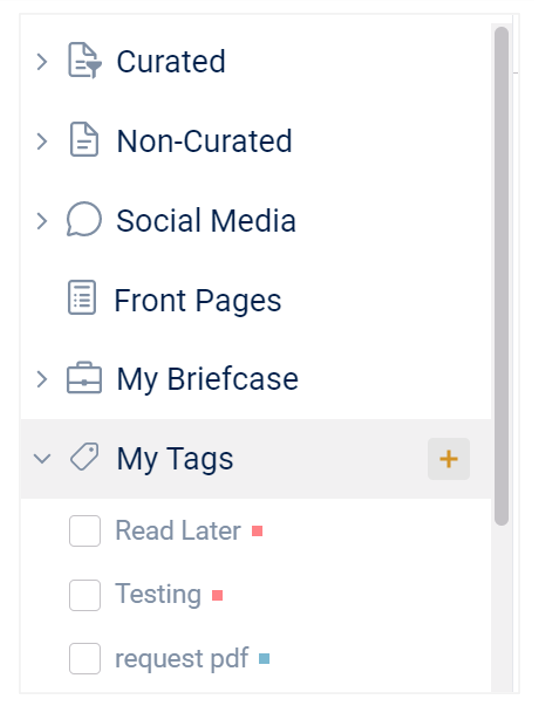Tick the Read Later checkbox
This screenshot has width=534, height=710.
pos(85,531)
